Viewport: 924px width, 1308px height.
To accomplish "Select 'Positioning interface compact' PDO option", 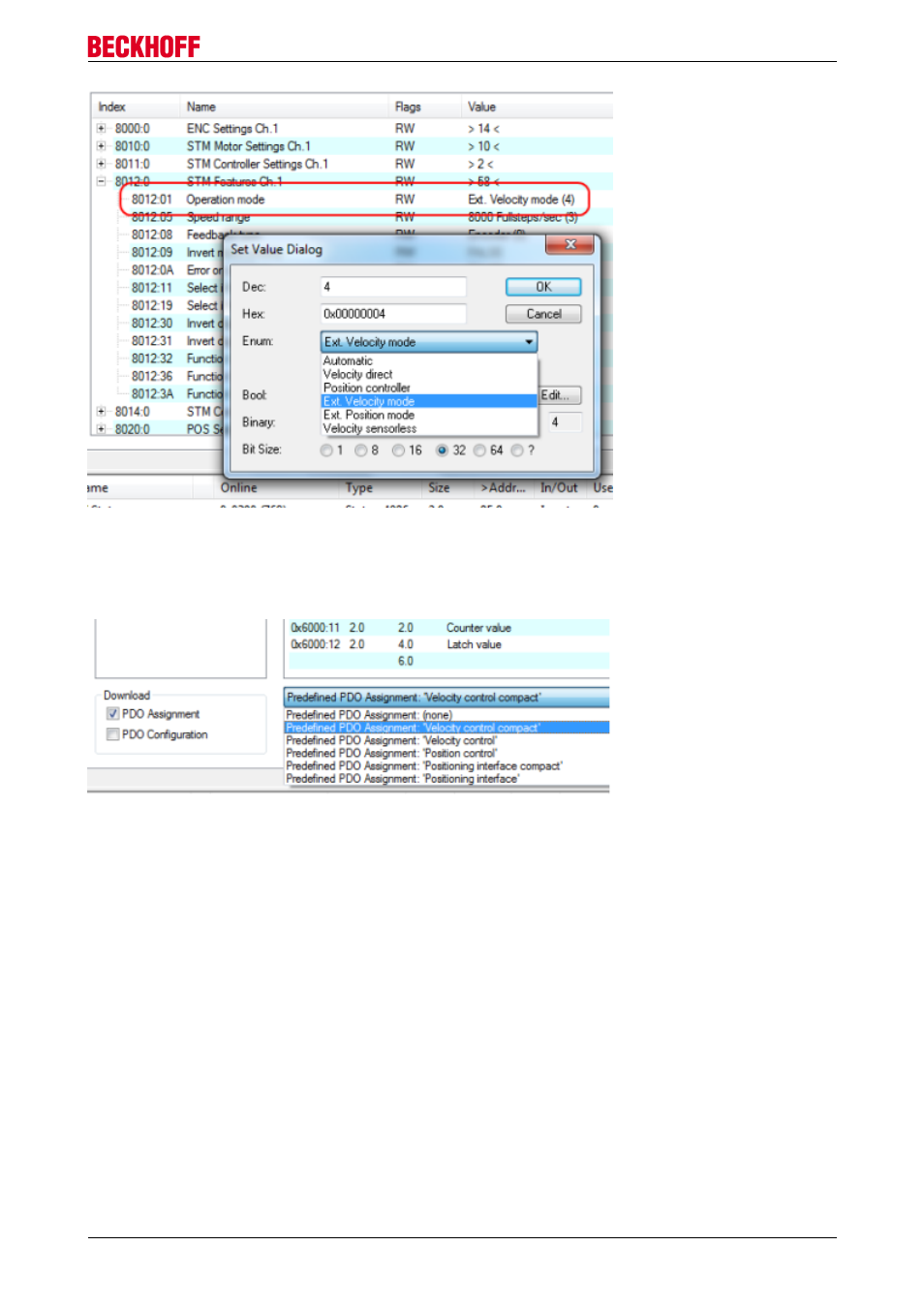I will pyautogui.click(x=447, y=765).
